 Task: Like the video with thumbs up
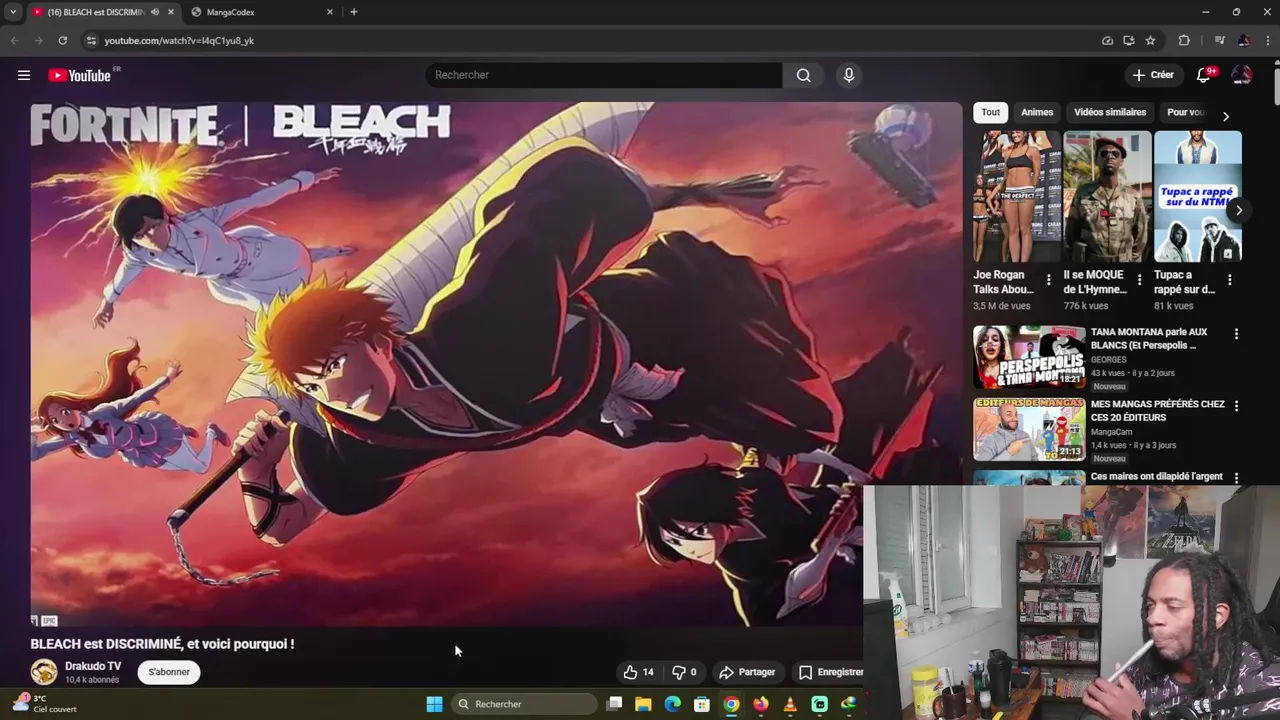click(x=638, y=672)
